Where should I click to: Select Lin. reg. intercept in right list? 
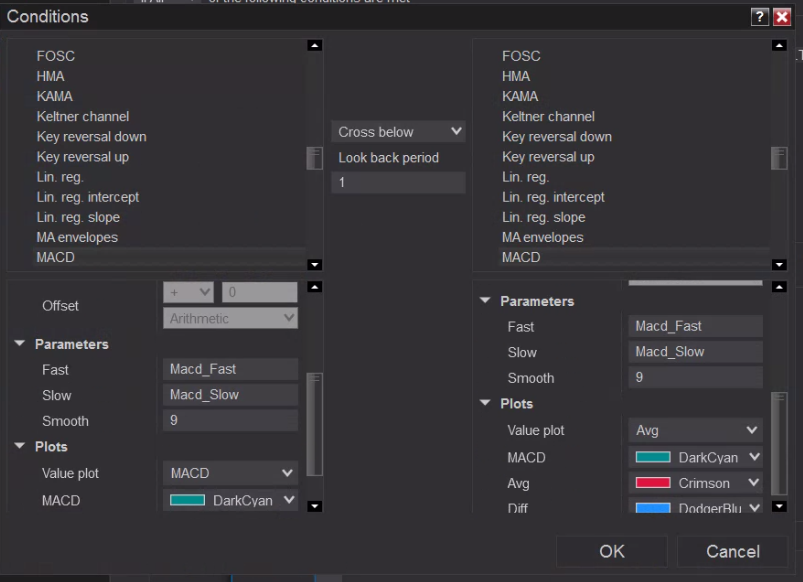(x=553, y=197)
